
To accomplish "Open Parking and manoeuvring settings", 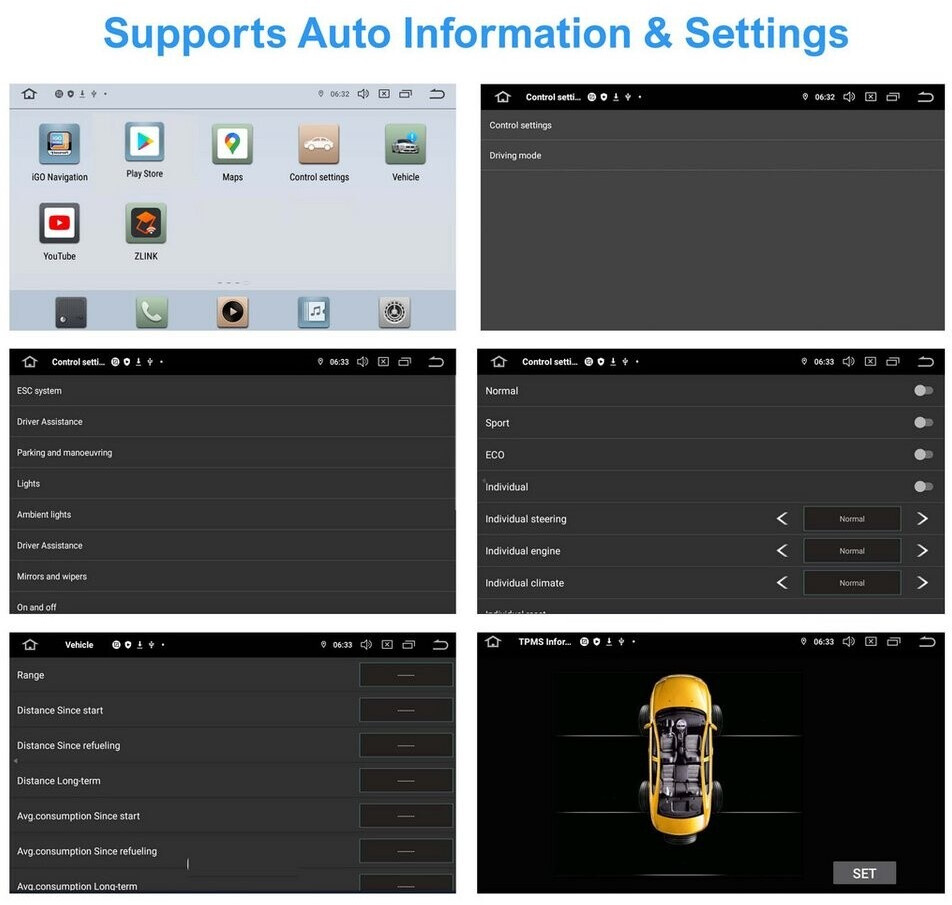I will pos(233,453).
